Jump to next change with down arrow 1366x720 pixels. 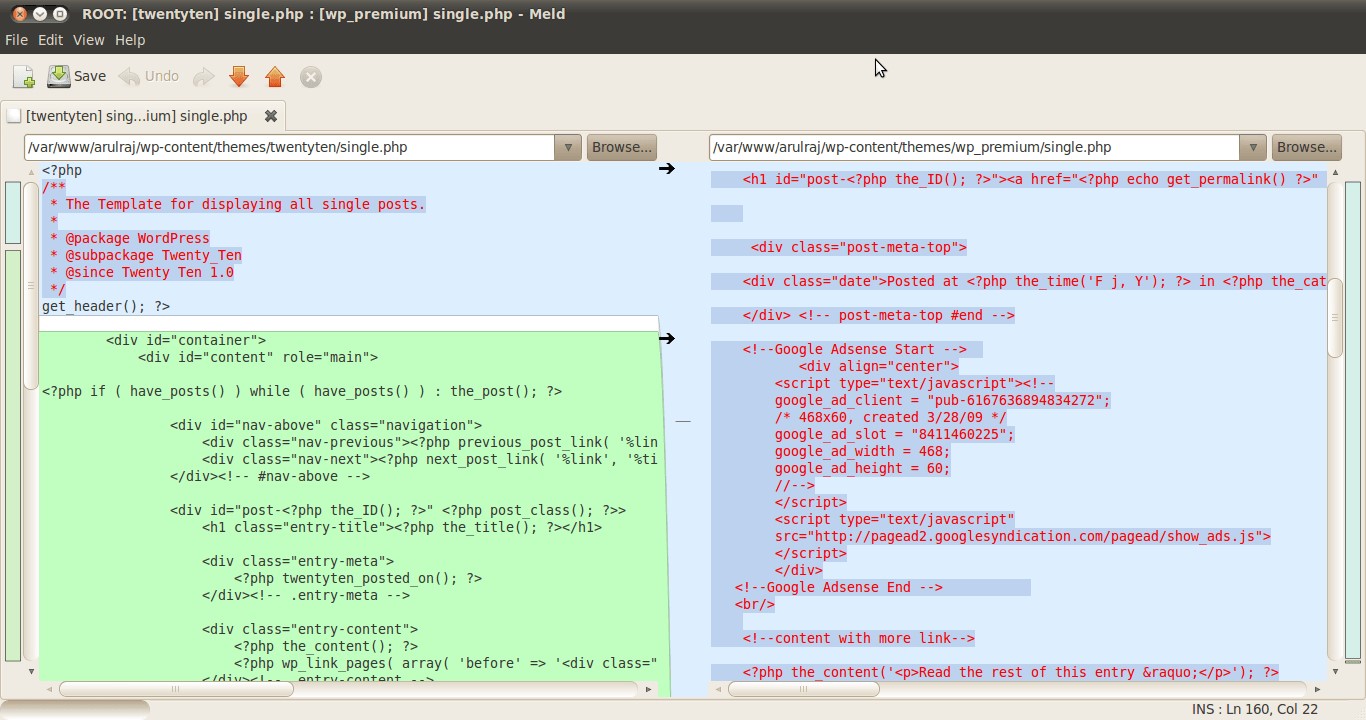(238, 77)
